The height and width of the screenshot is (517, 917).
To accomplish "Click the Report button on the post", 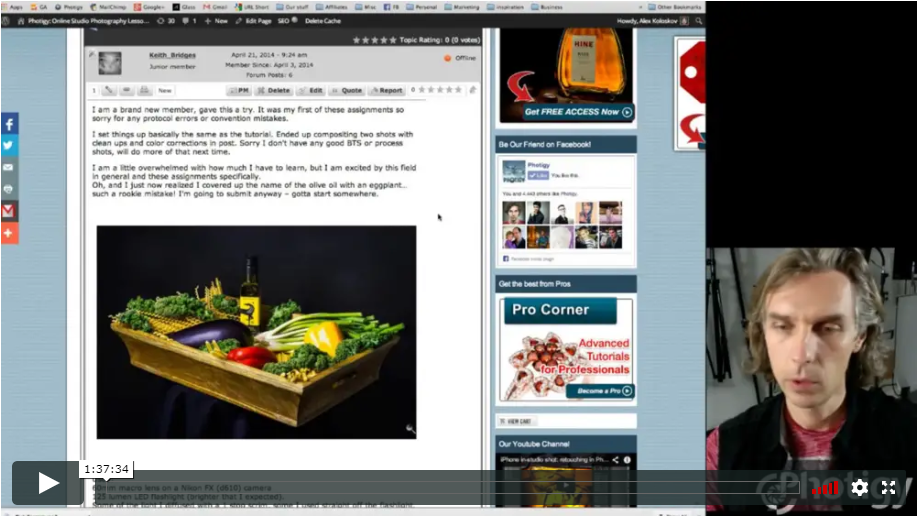I will pos(387,91).
